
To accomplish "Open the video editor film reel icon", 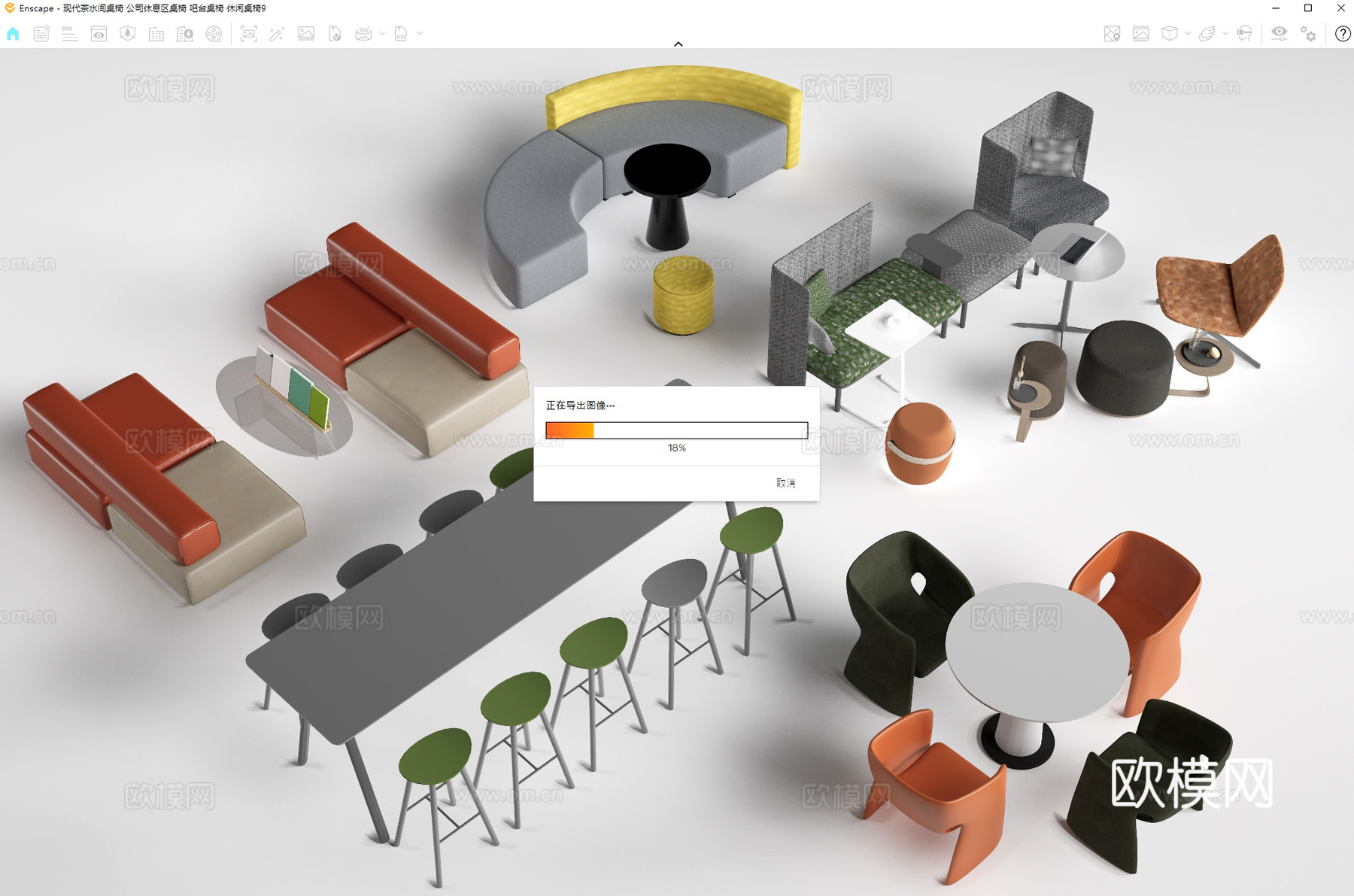I will (x=214, y=34).
